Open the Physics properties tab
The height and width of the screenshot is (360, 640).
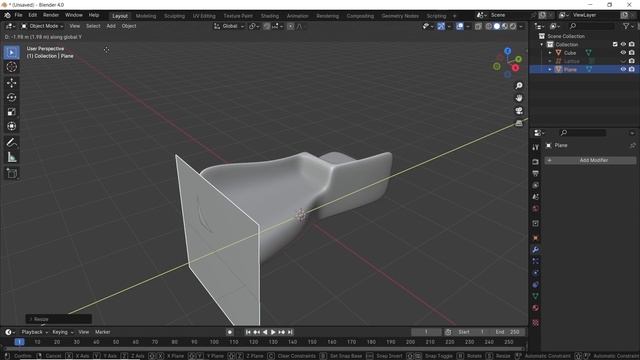click(536, 273)
